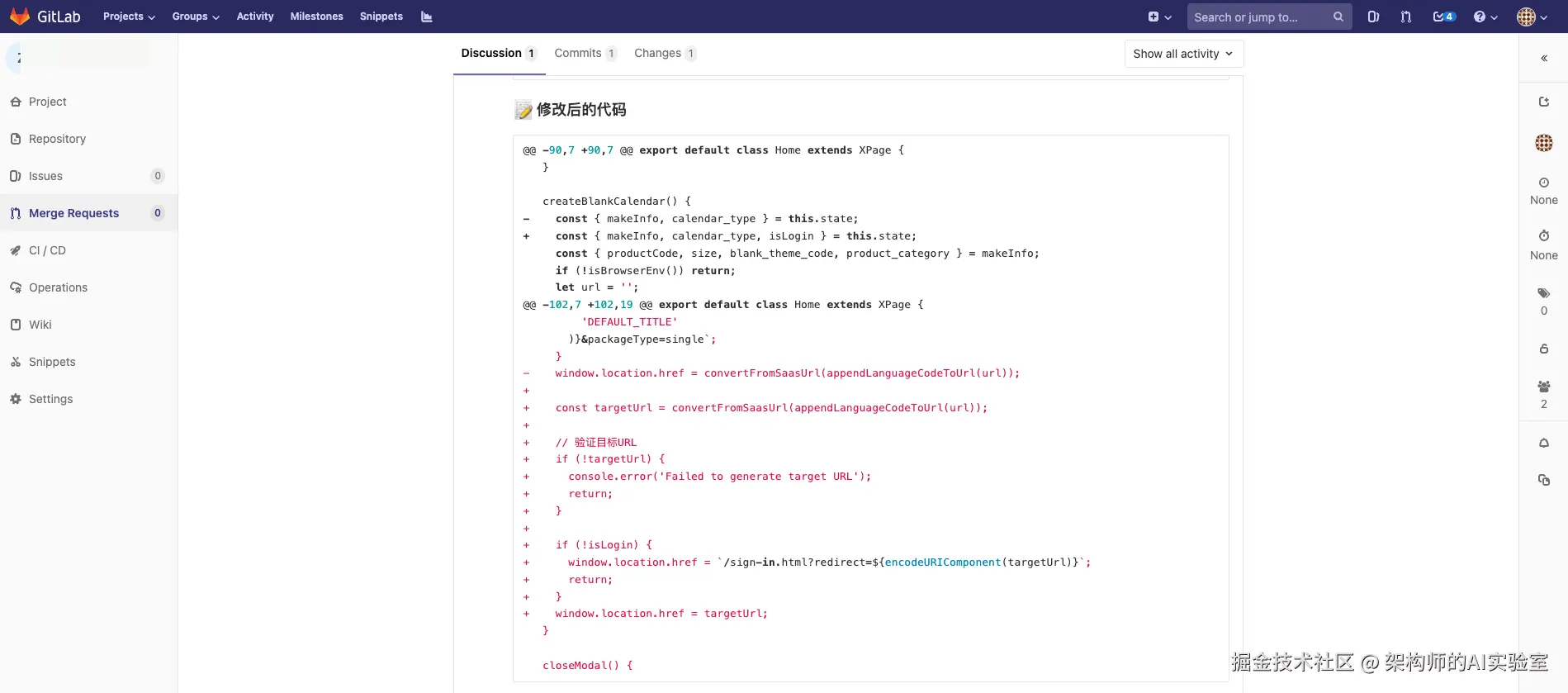Click the milestone clock icon showing None
This screenshot has height=693, width=1568.
tap(1544, 183)
